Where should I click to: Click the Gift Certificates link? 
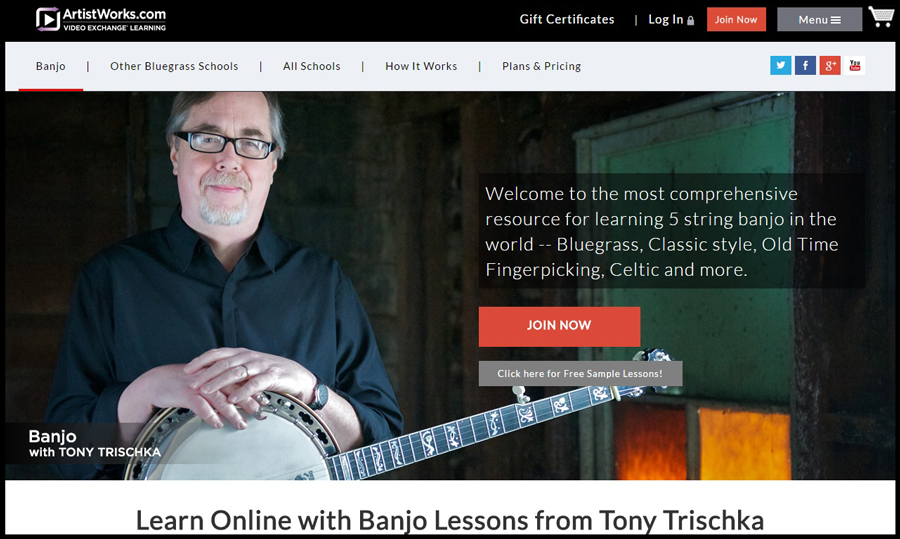click(567, 20)
